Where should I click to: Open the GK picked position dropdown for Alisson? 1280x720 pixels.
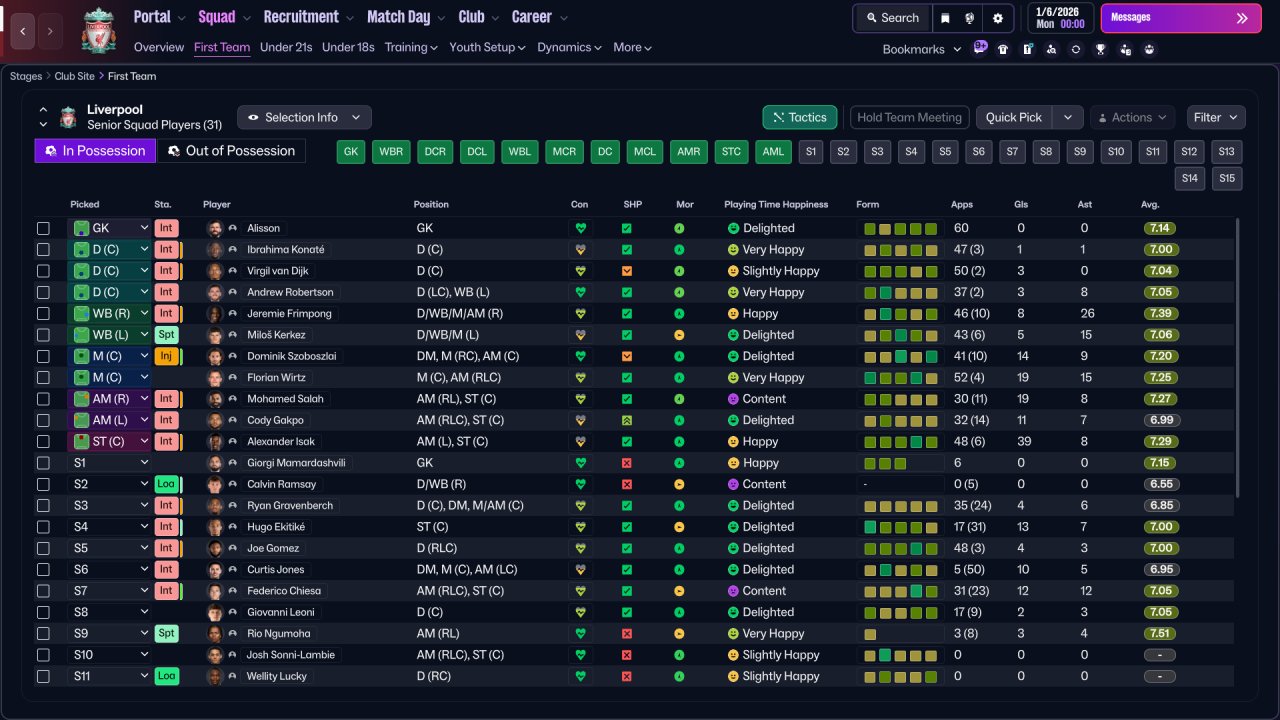point(110,228)
